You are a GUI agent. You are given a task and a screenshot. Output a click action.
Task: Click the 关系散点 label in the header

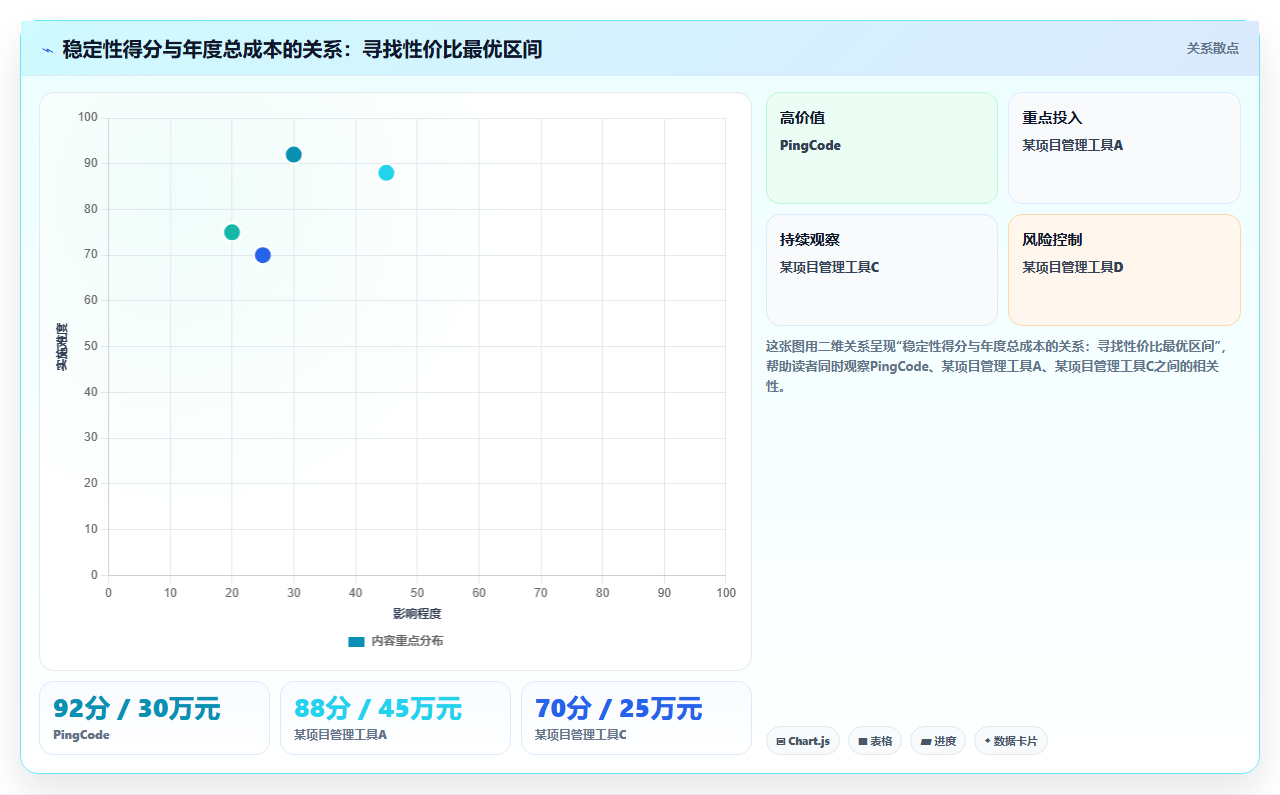pos(1212,48)
